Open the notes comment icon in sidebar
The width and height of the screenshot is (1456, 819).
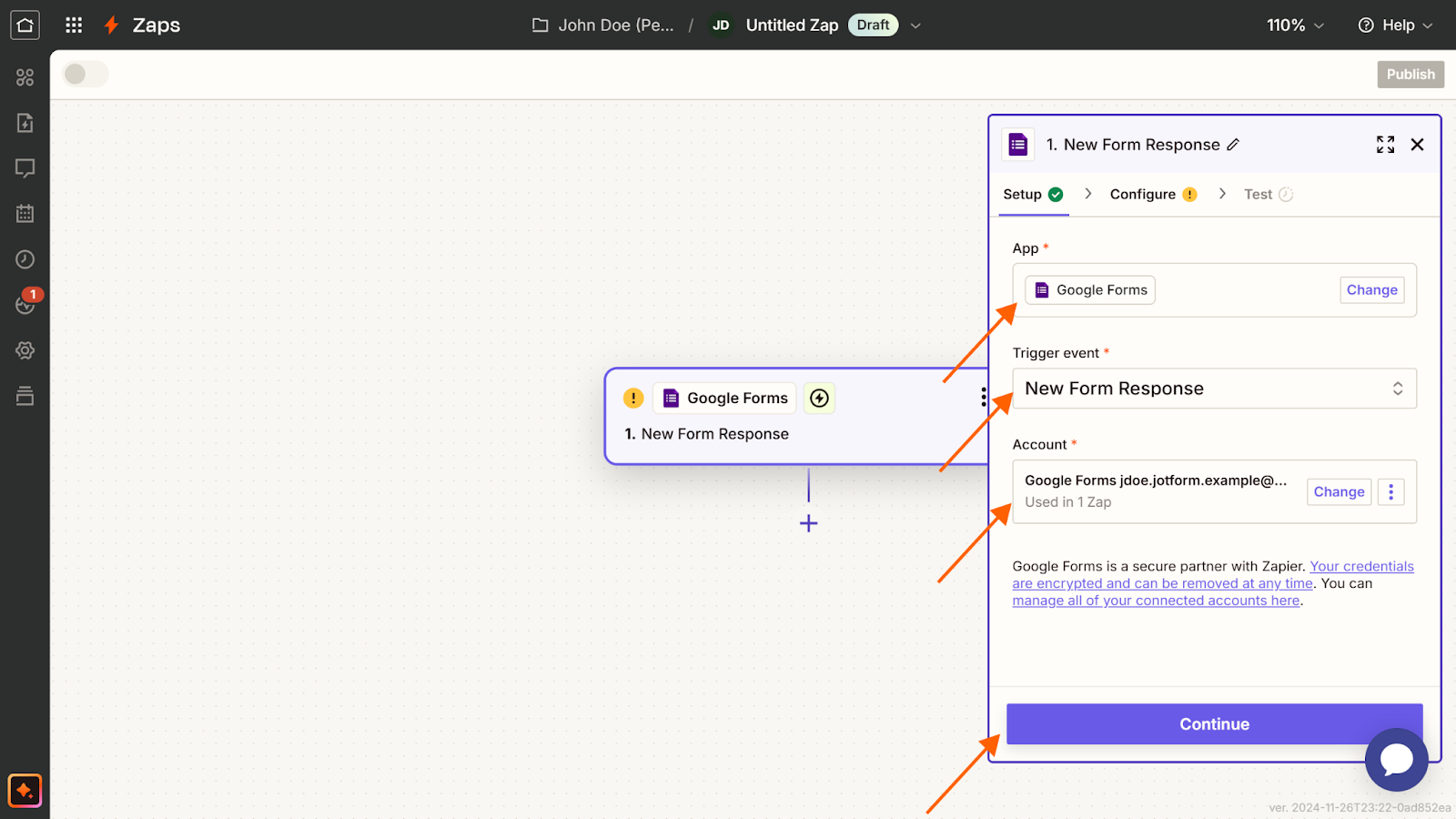pos(25,168)
